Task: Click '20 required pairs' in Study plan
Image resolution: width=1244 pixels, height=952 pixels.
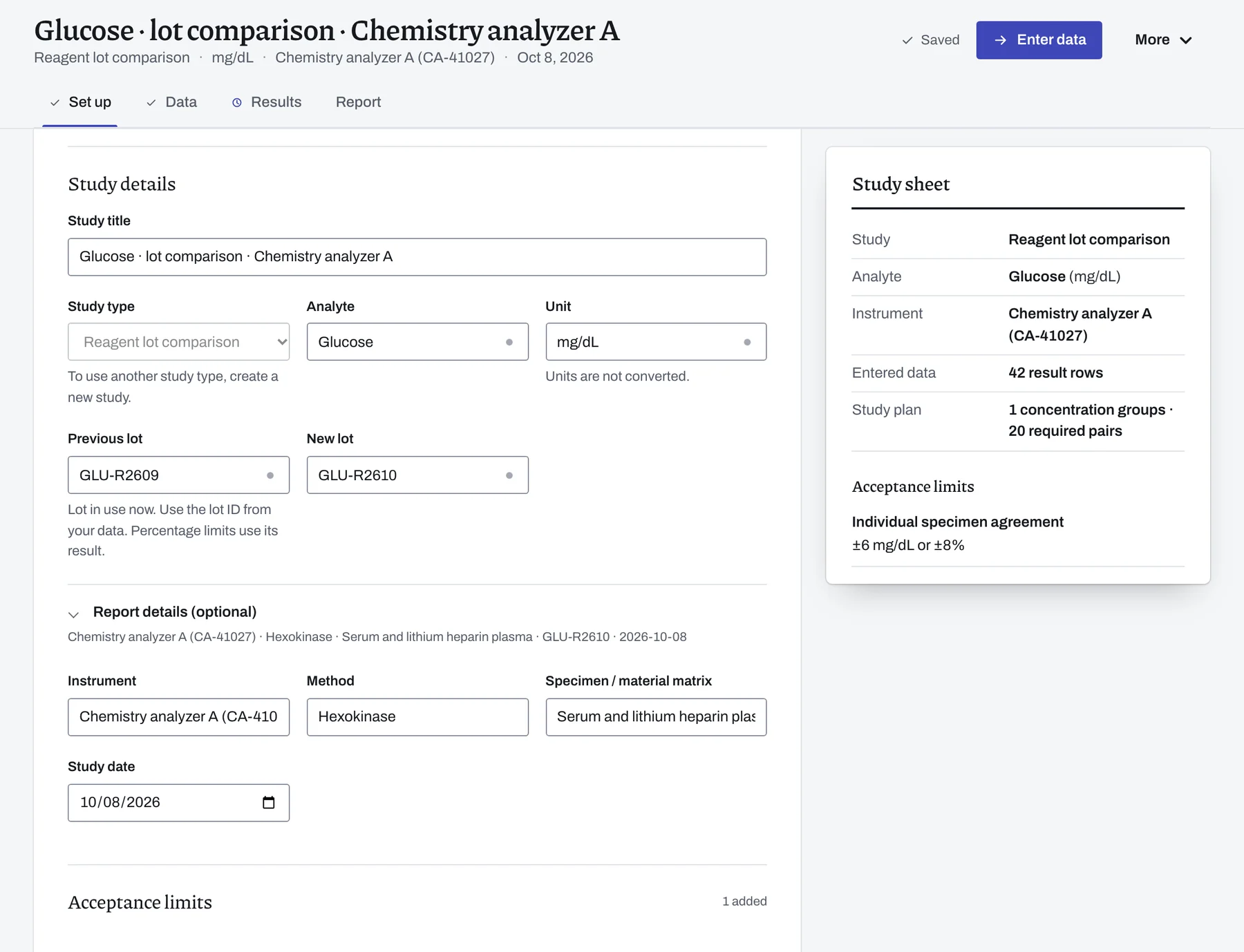Action: point(1065,431)
